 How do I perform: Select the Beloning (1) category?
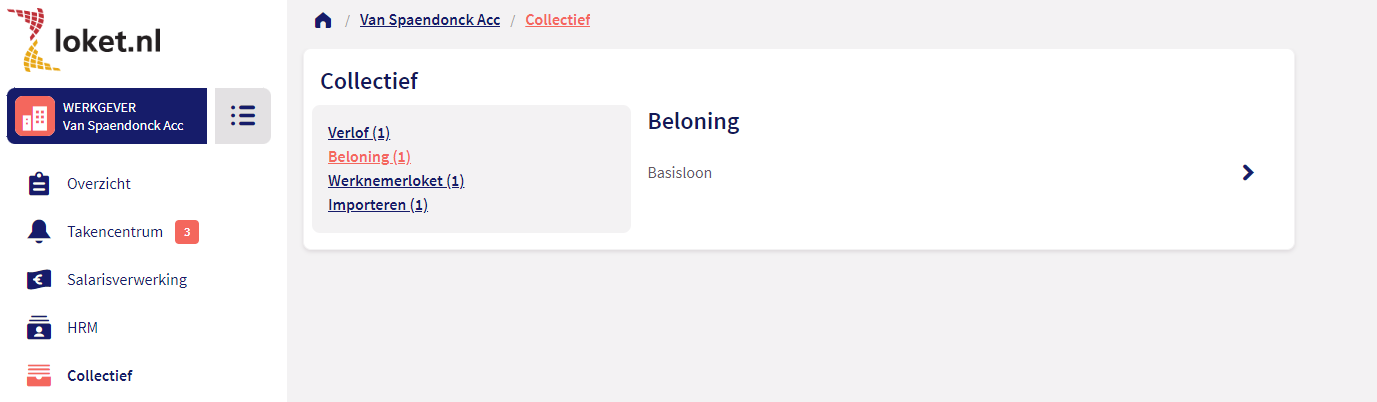369,157
